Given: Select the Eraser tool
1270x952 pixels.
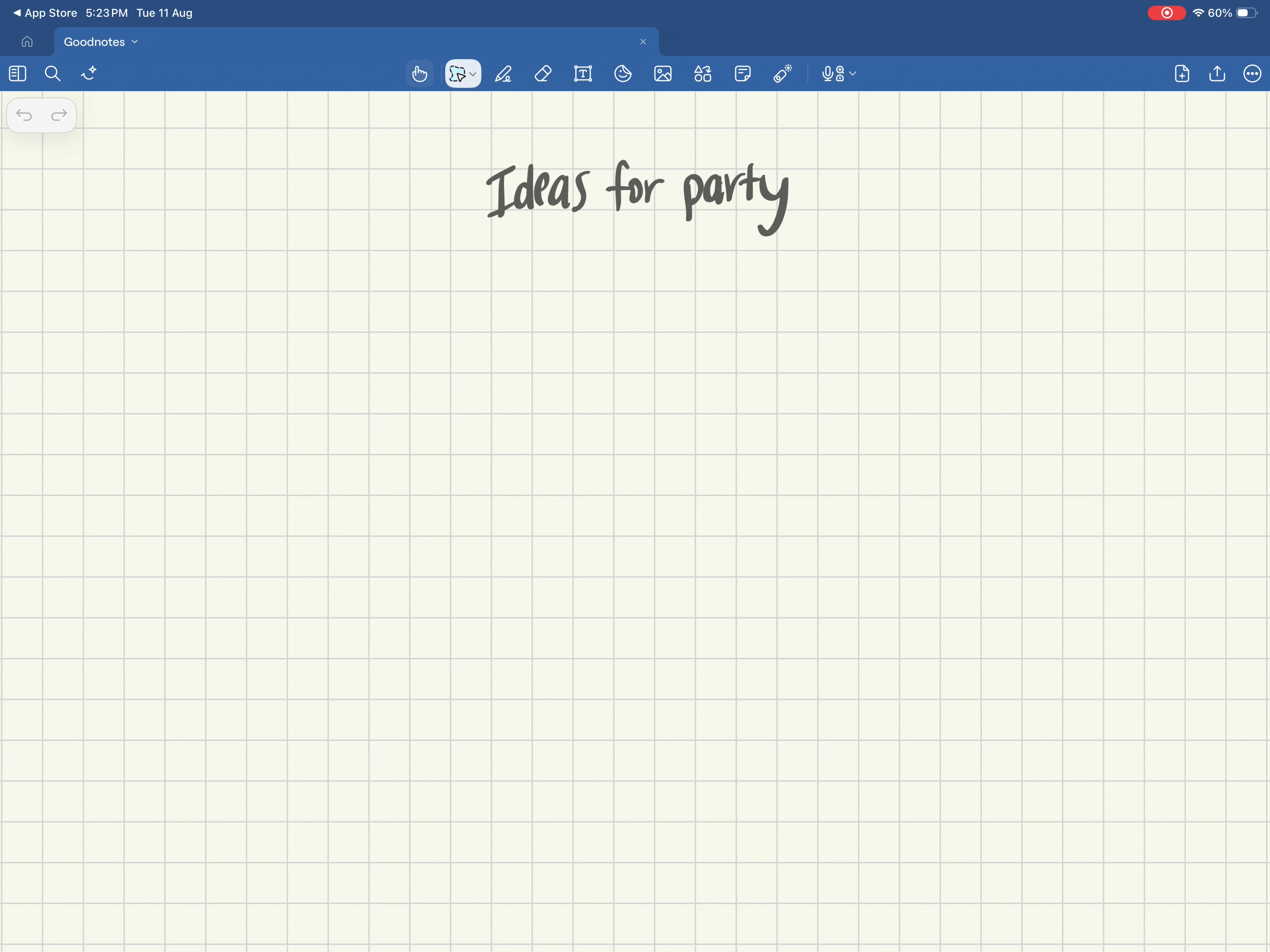Looking at the screenshot, I should [x=543, y=73].
